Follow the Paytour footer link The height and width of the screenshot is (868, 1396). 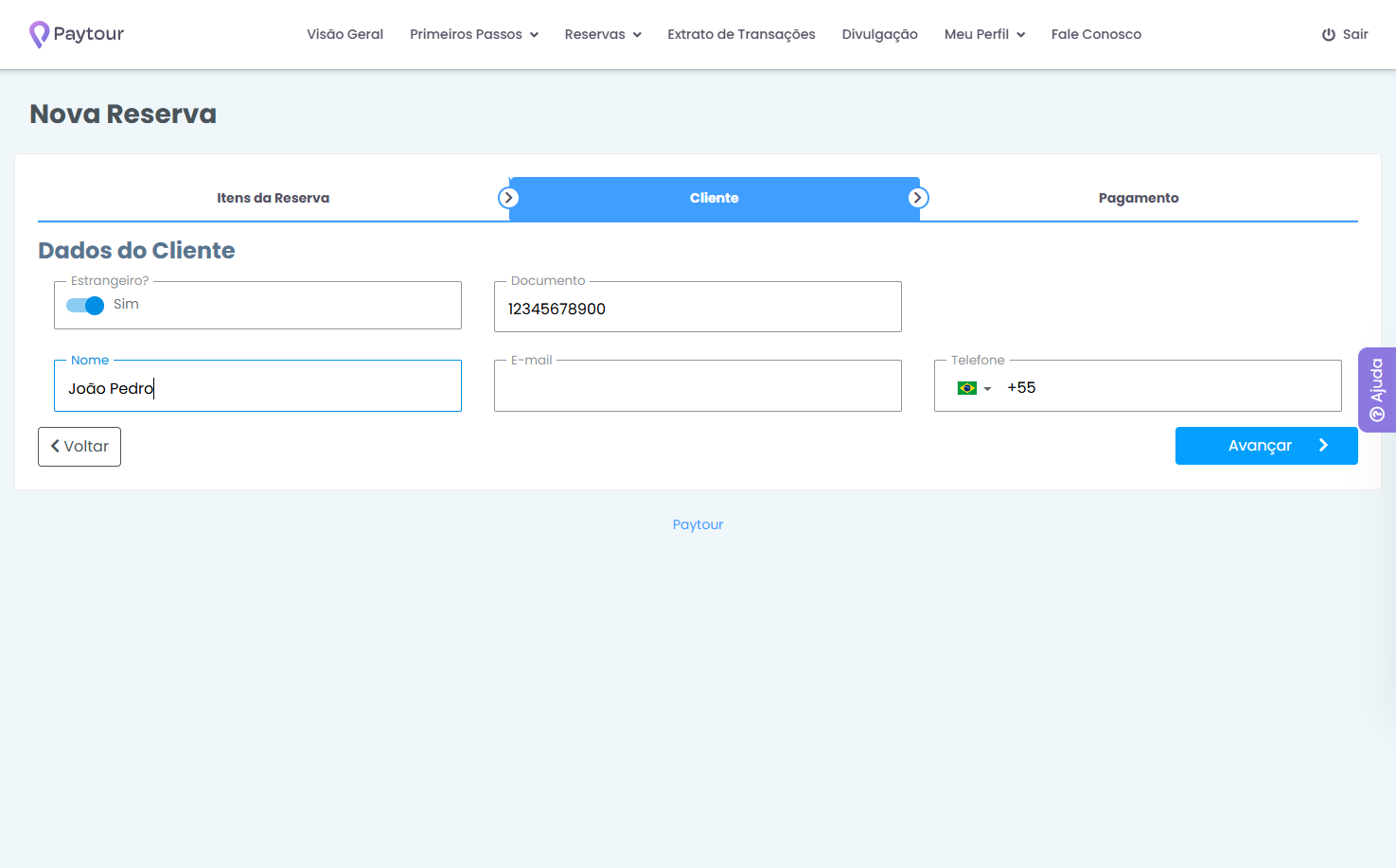click(698, 524)
